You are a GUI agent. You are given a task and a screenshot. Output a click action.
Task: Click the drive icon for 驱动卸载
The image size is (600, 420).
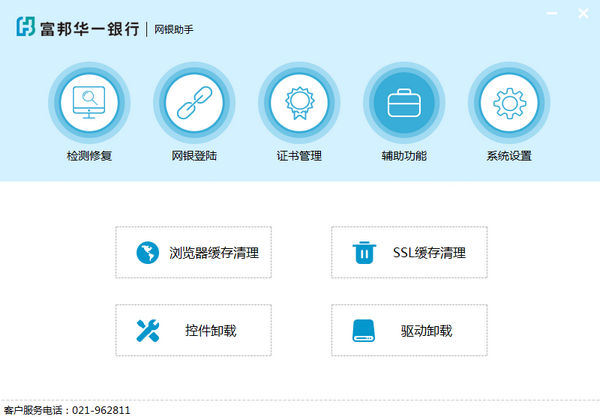click(x=364, y=330)
